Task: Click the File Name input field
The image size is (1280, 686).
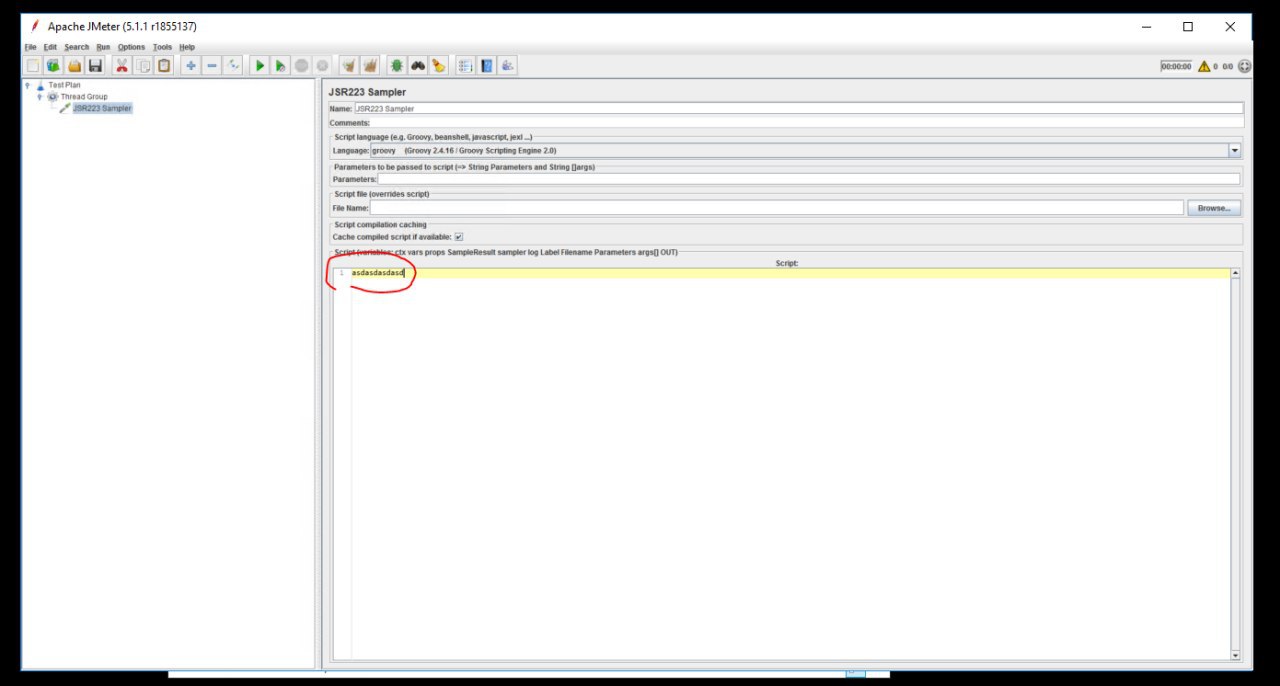Action: click(x=777, y=208)
